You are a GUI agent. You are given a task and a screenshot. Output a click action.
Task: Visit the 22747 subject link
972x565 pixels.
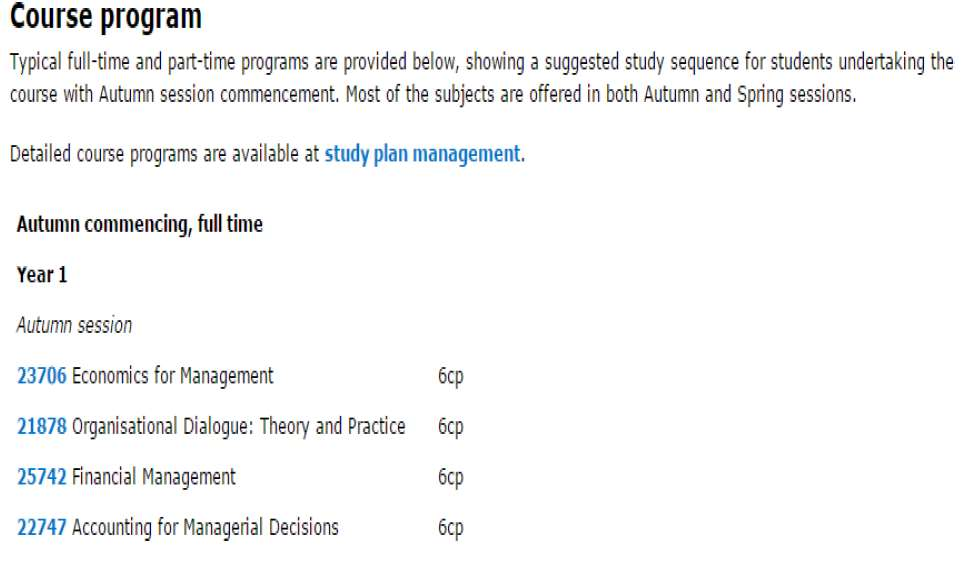42,528
